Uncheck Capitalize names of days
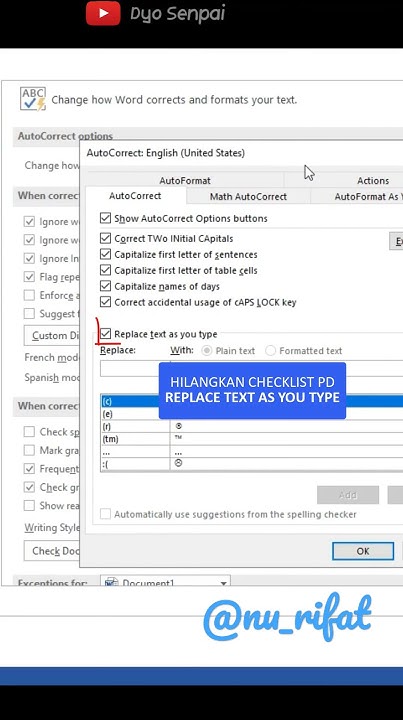 [x=106, y=287]
